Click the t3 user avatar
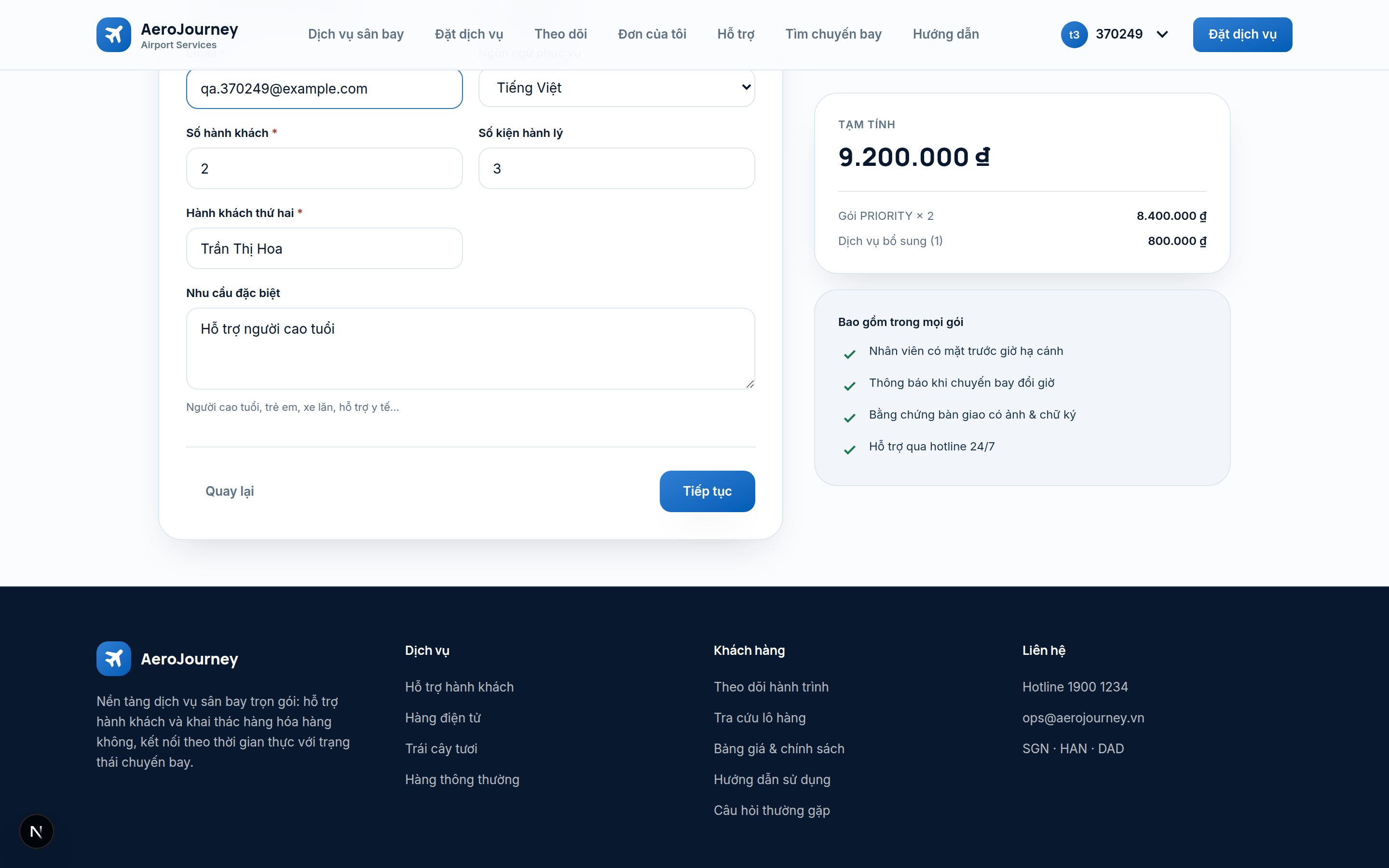Screen dimensions: 1389x868 [x=1074, y=34]
